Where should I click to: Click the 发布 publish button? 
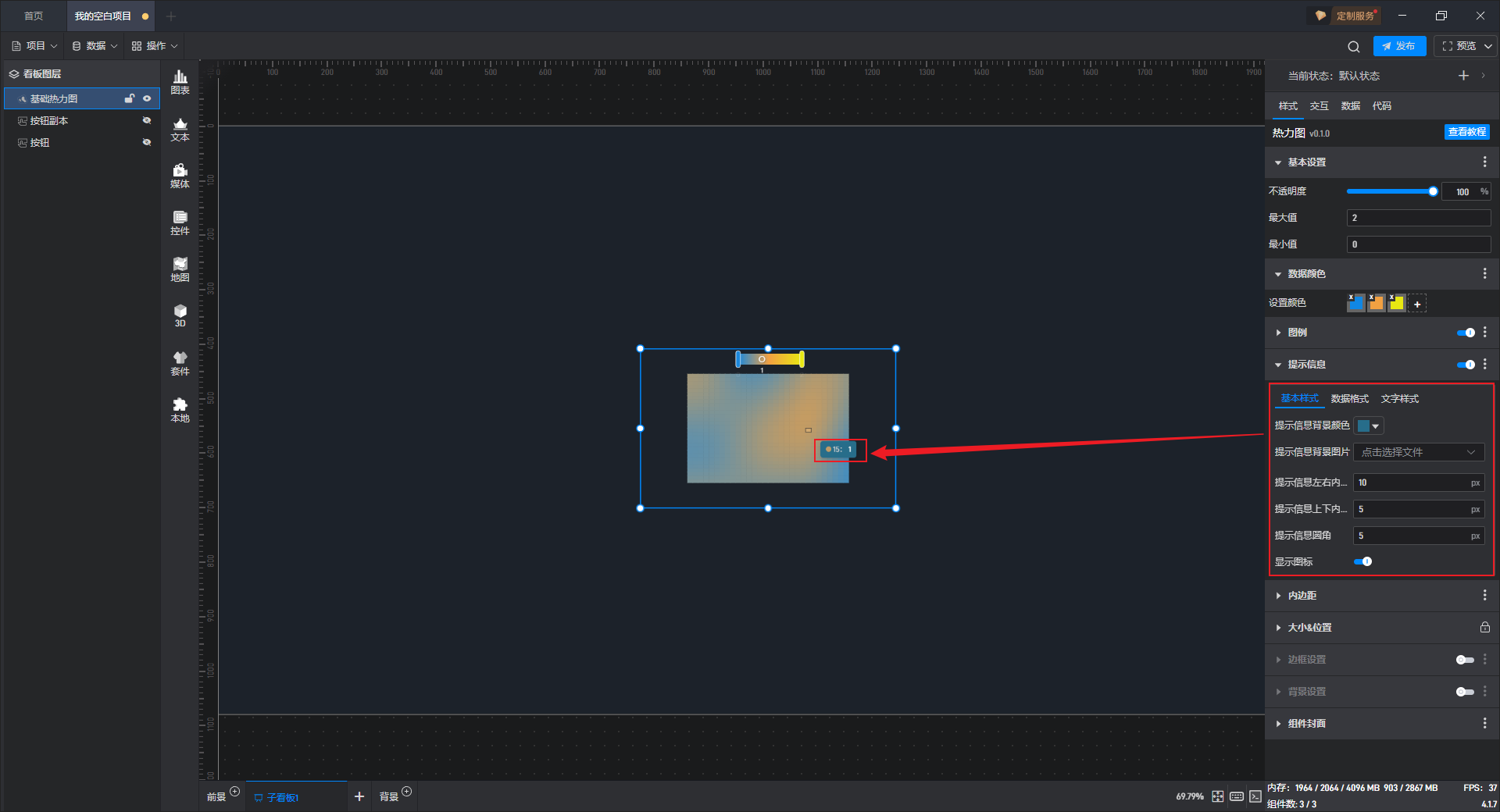(1399, 46)
